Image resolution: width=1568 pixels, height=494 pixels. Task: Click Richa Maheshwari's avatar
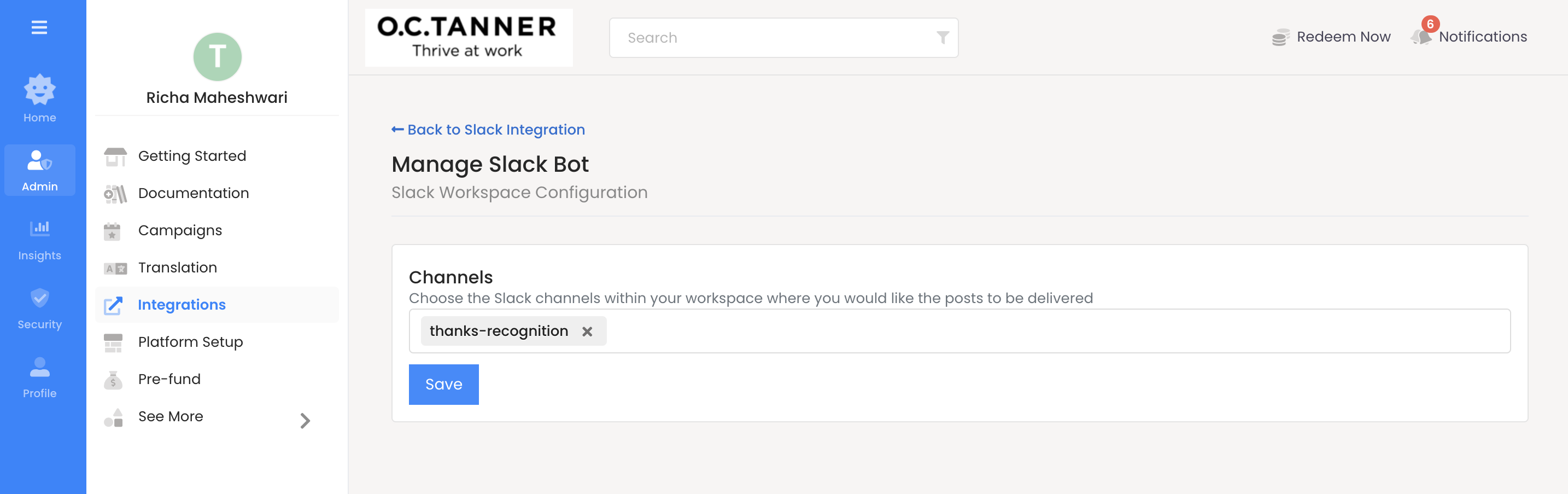point(217,57)
